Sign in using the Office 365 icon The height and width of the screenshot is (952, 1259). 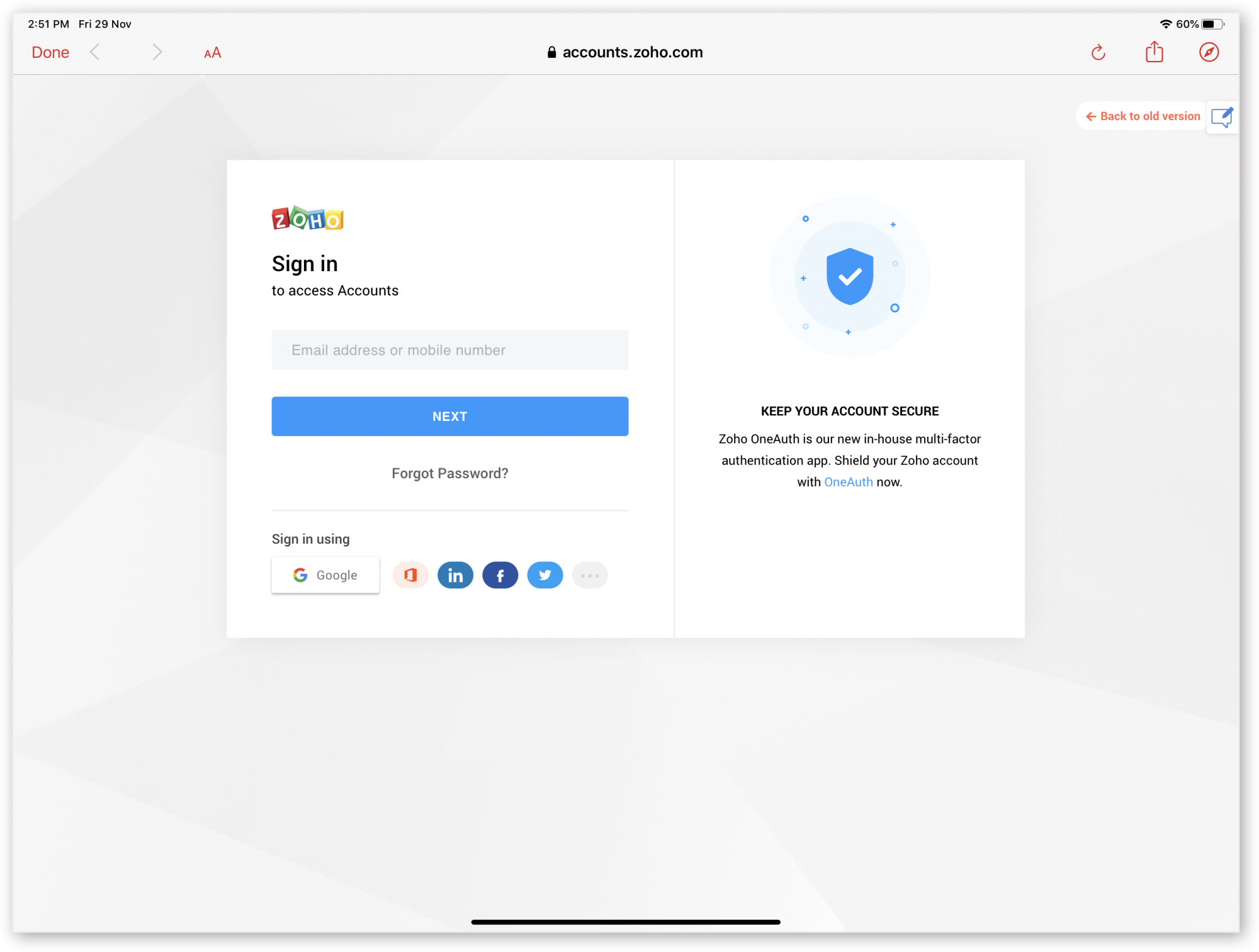(410, 574)
